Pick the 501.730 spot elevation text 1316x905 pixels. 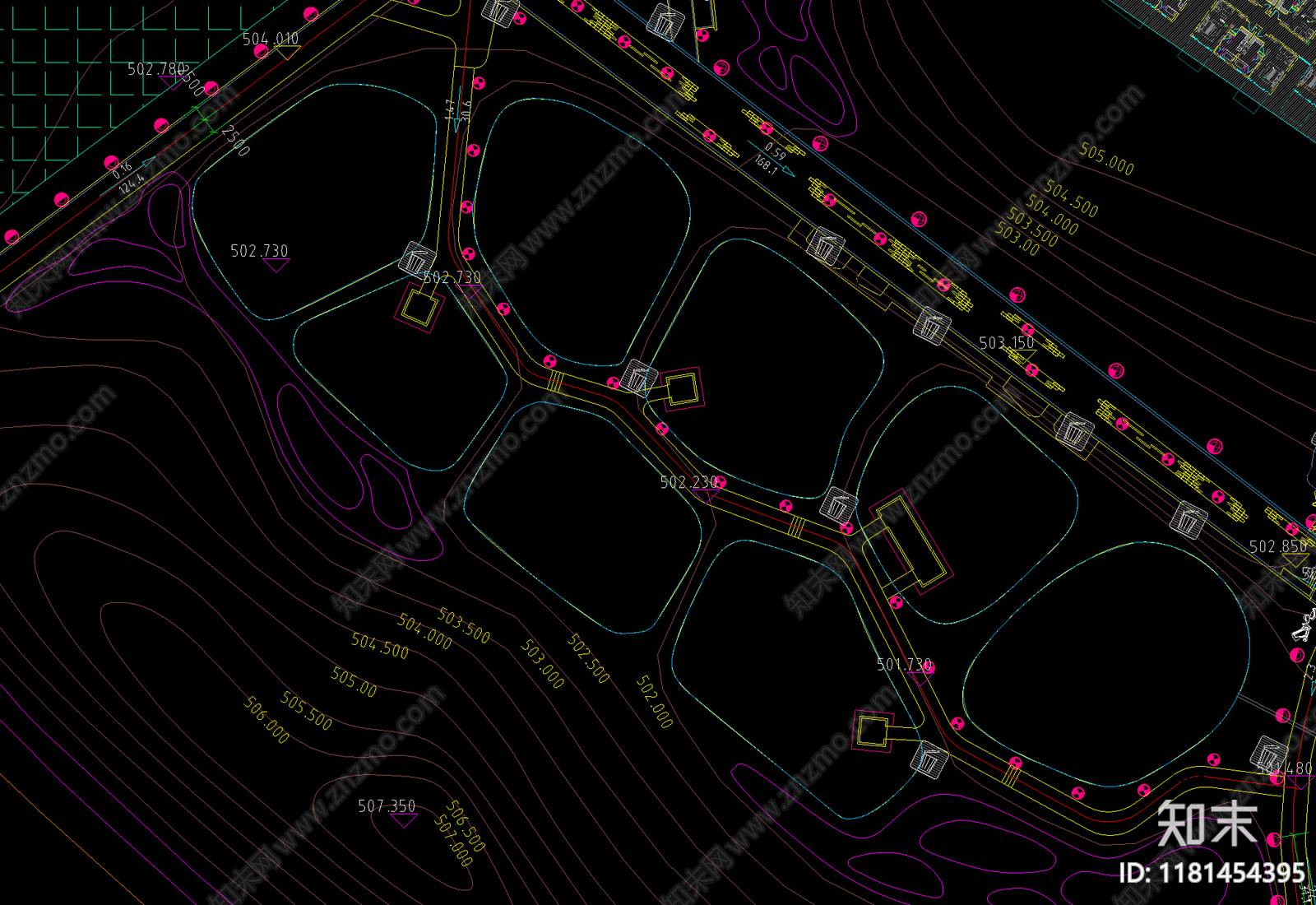click(x=905, y=664)
